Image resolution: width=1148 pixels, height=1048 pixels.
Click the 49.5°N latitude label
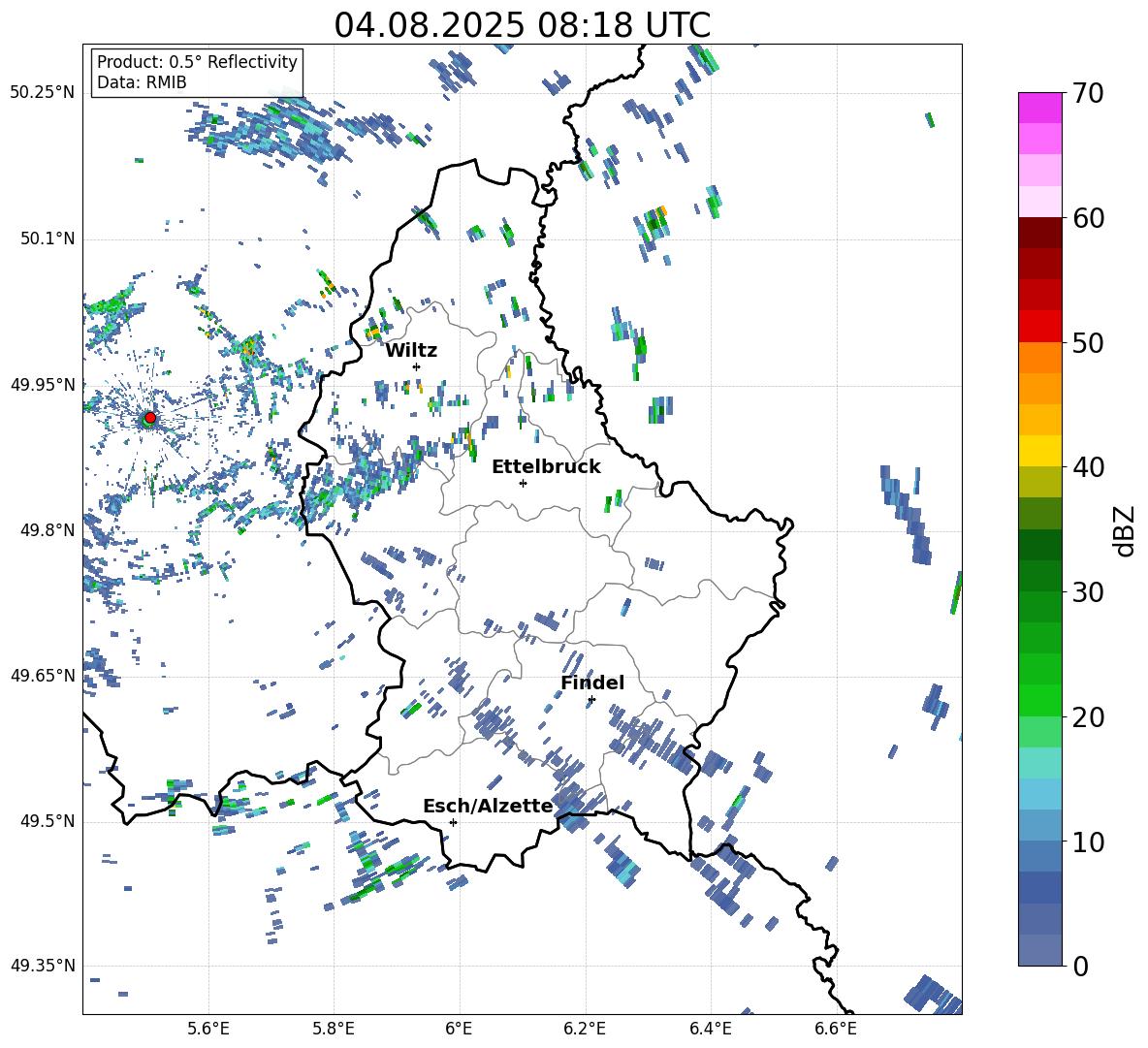[48, 821]
